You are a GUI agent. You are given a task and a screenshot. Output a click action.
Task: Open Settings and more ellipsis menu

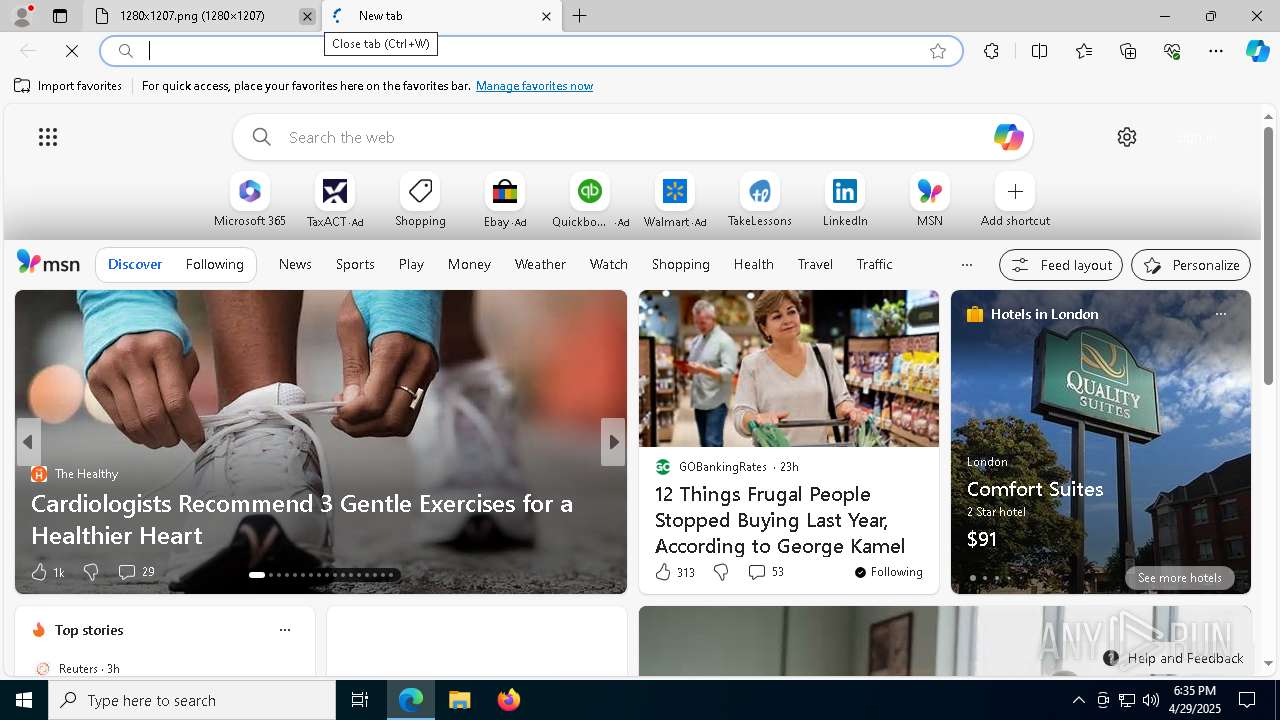click(1216, 51)
